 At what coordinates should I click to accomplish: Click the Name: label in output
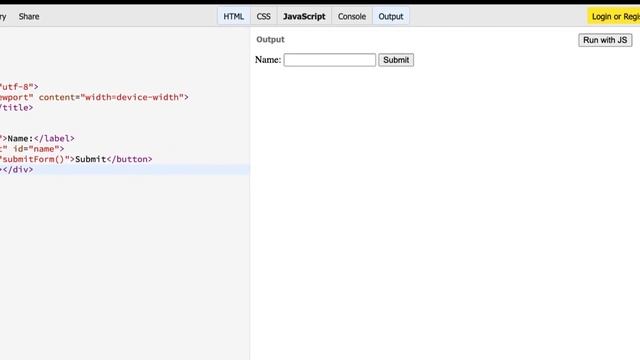[268, 60]
